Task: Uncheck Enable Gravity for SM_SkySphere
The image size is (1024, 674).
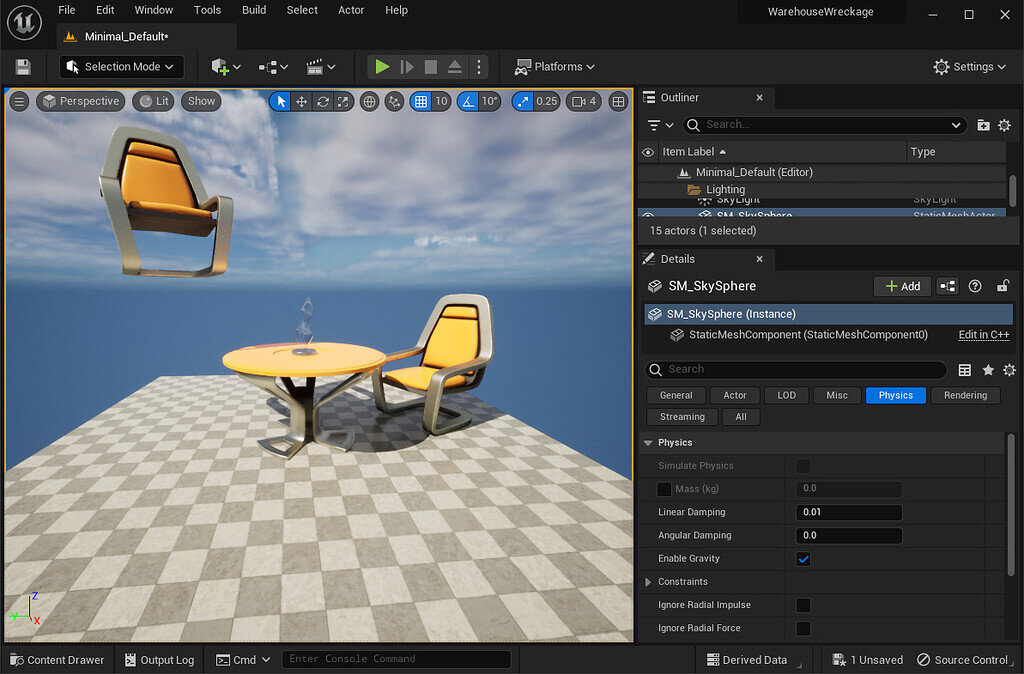Action: (x=804, y=558)
